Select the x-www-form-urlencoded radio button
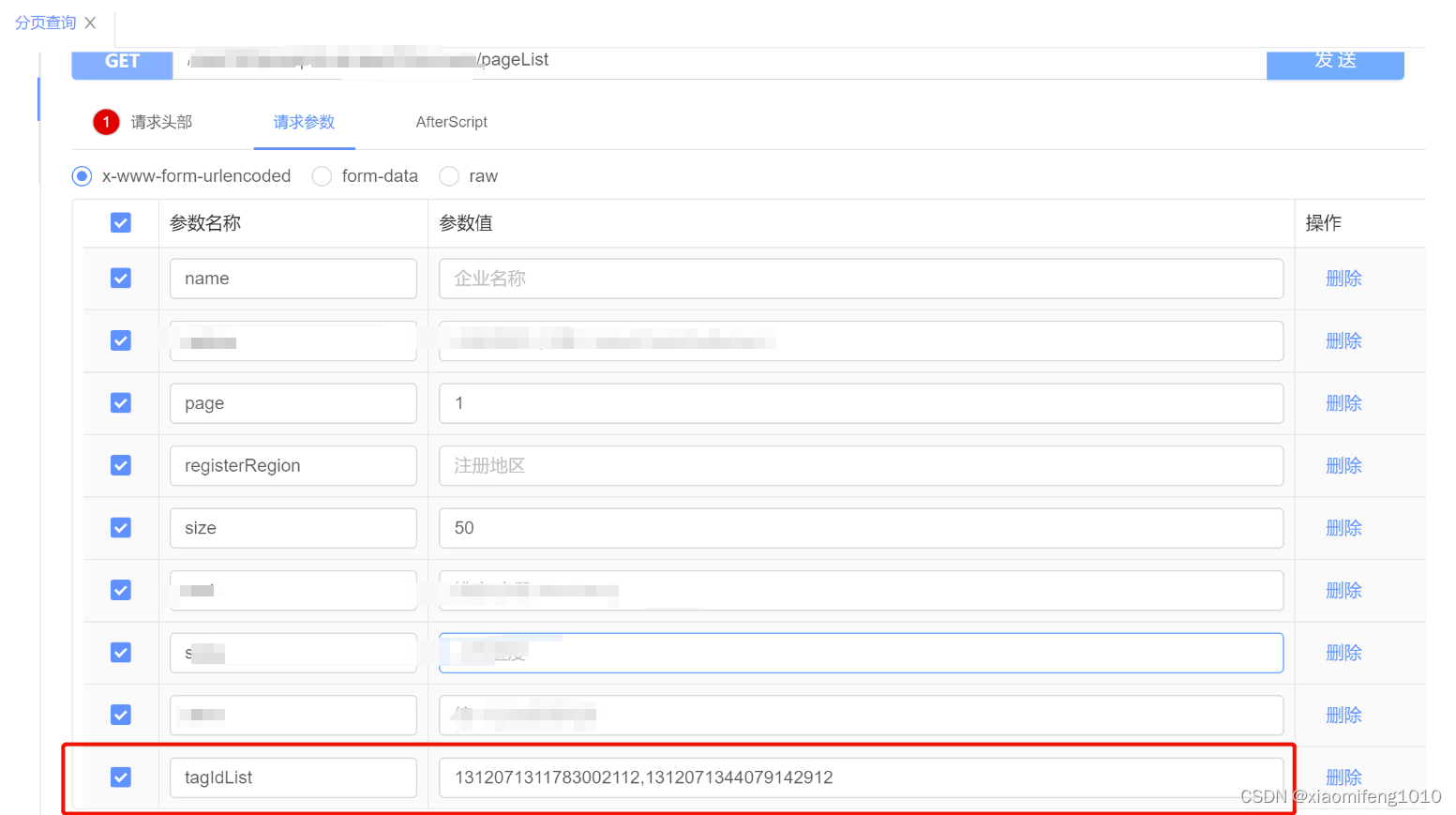Image resolution: width=1456 pixels, height=815 pixels. pos(82,175)
